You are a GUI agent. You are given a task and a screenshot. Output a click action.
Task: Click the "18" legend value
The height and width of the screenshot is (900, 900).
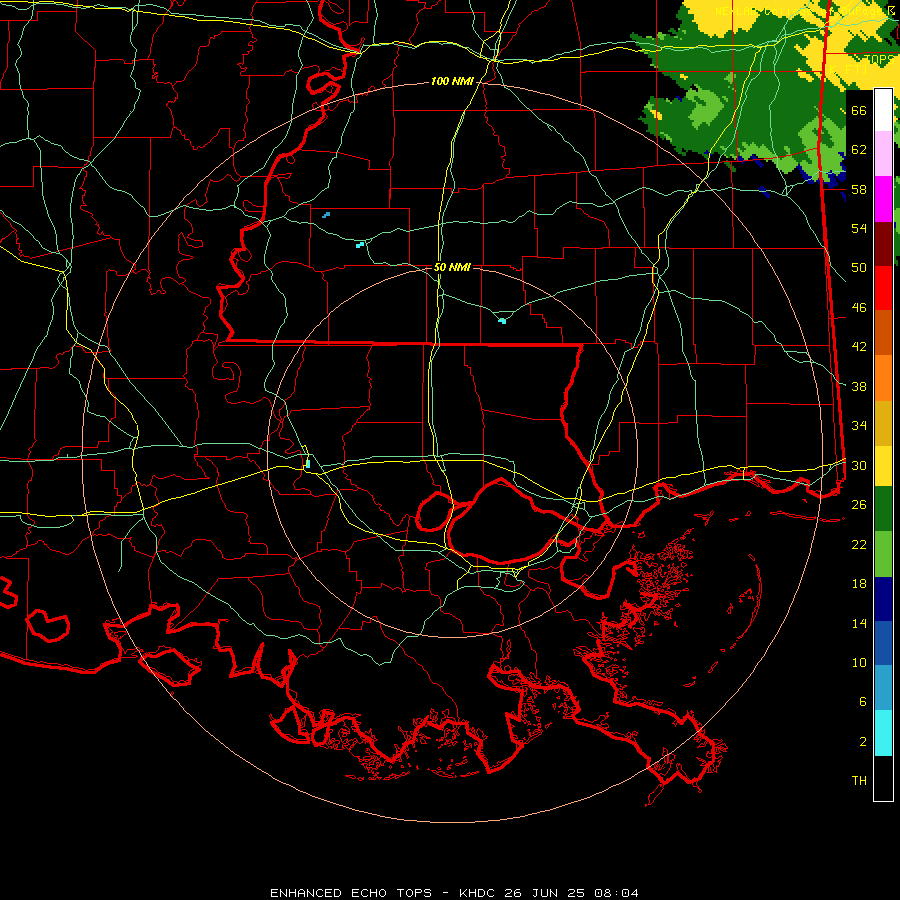859,584
